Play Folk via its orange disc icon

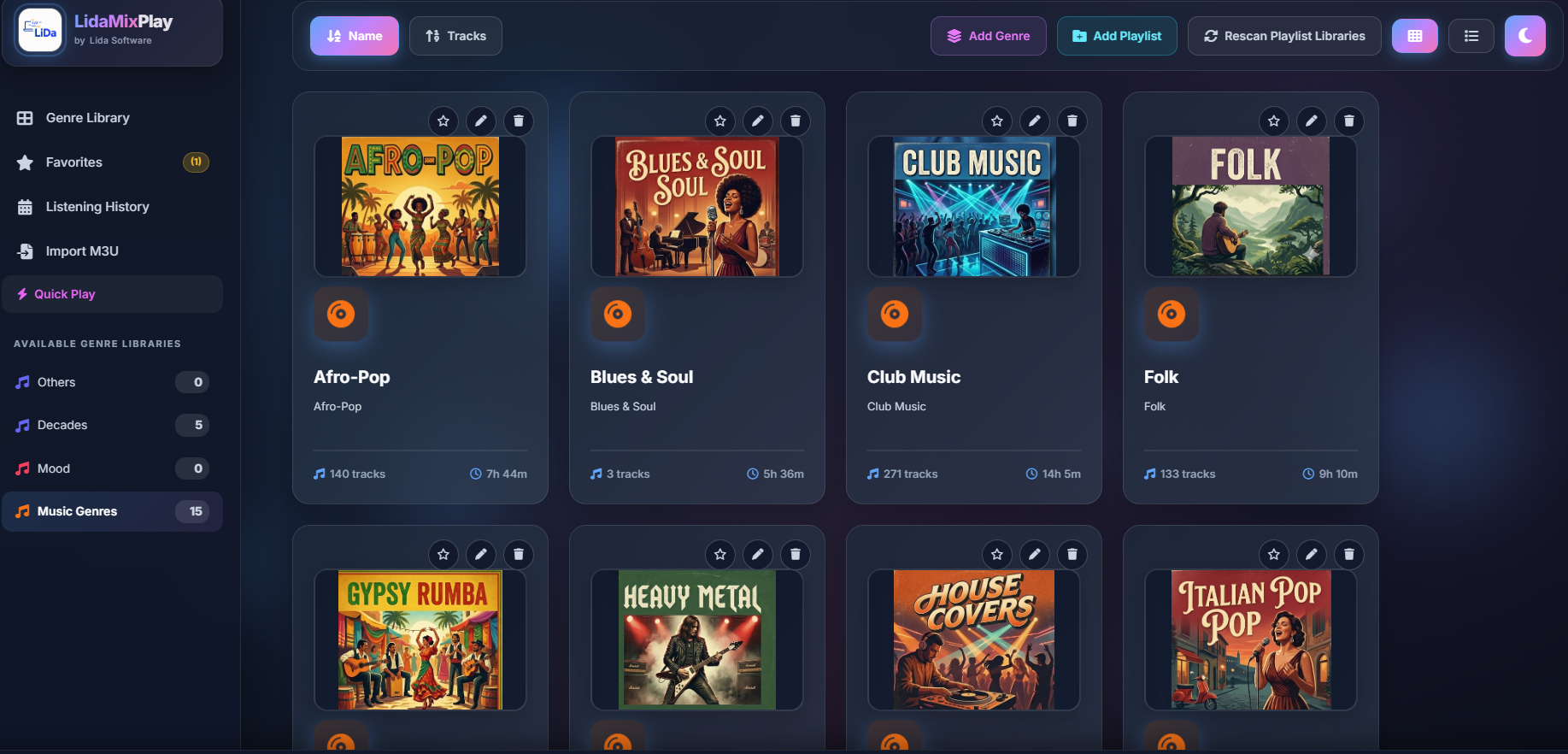coord(1172,314)
